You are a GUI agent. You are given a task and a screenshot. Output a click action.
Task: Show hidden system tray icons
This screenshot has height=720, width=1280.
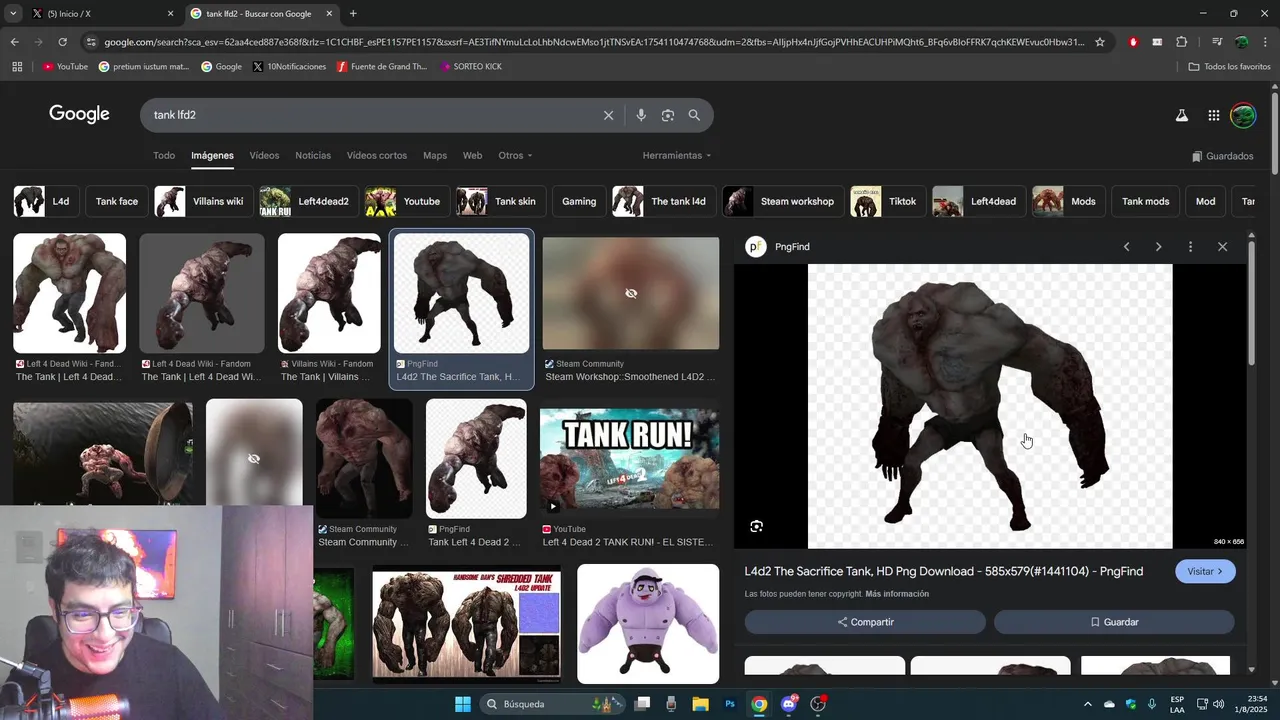(x=1088, y=704)
